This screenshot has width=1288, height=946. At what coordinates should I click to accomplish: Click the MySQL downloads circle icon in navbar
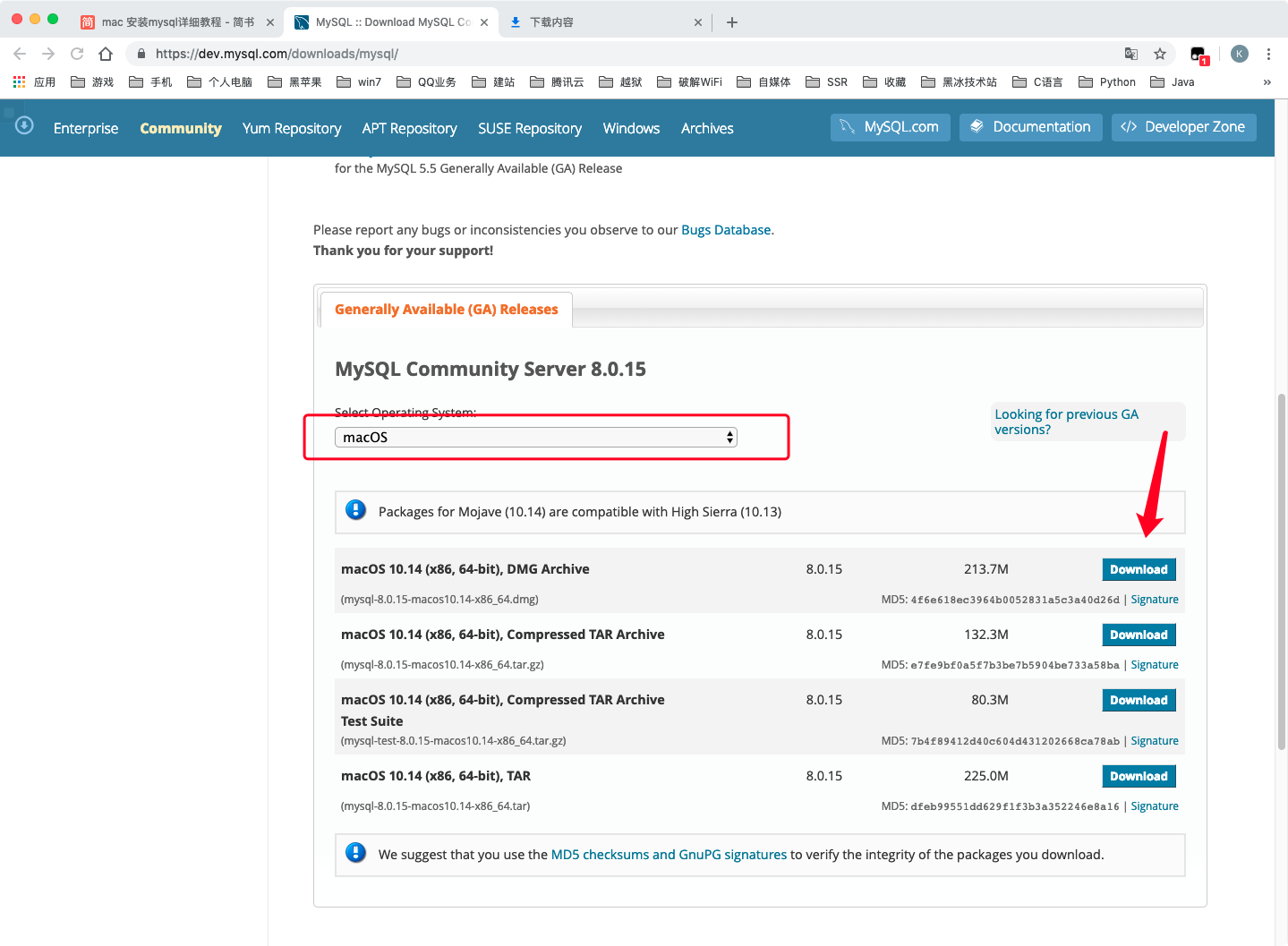[x=24, y=125]
